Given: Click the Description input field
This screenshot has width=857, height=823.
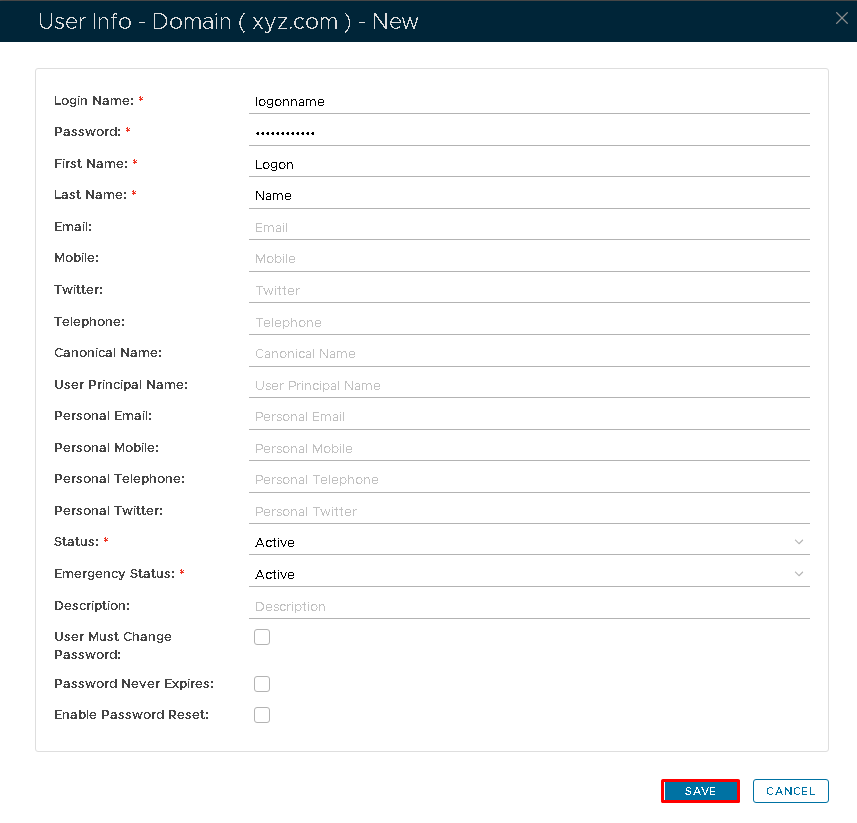Looking at the screenshot, I should click(x=529, y=606).
